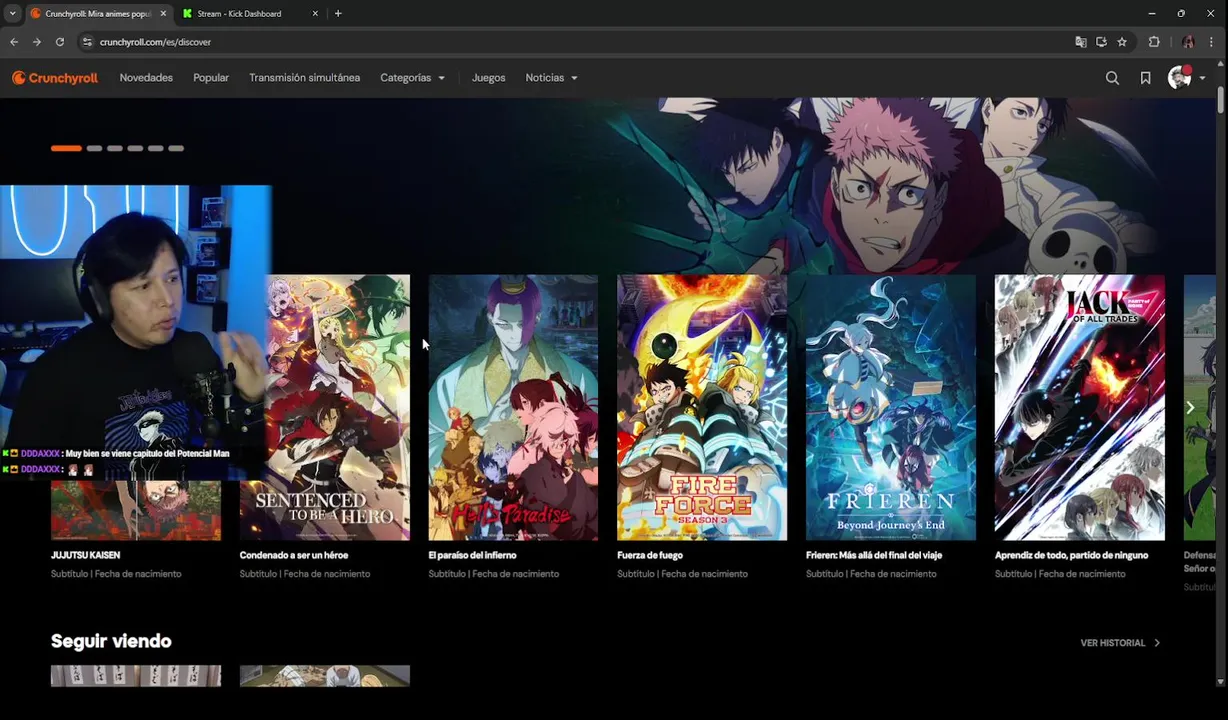The image size is (1228, 720).
Task: Open the JUJUTSU KAISEN title link
Action: (x=86, y=555)
